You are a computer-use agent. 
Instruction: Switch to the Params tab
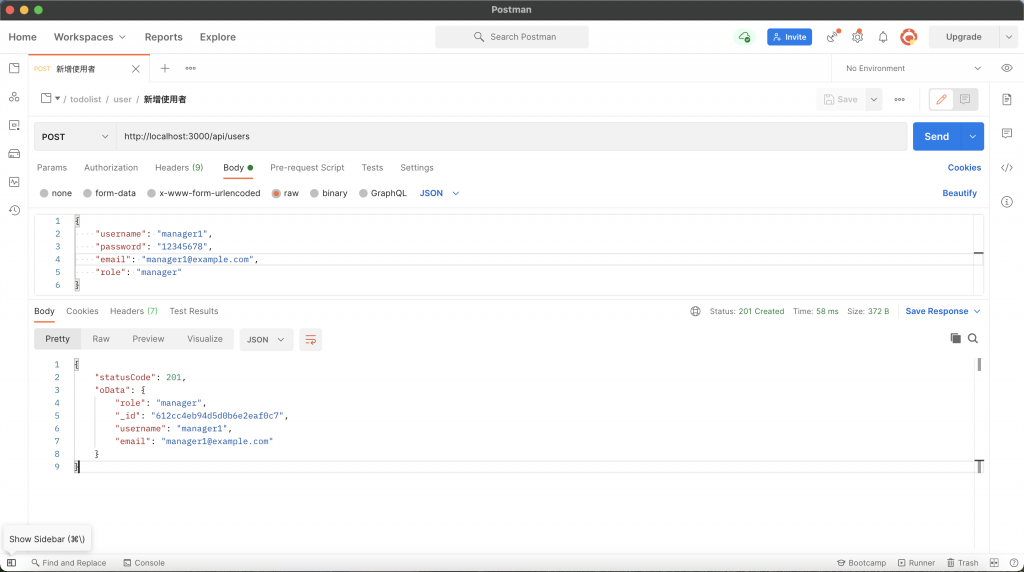52,168
